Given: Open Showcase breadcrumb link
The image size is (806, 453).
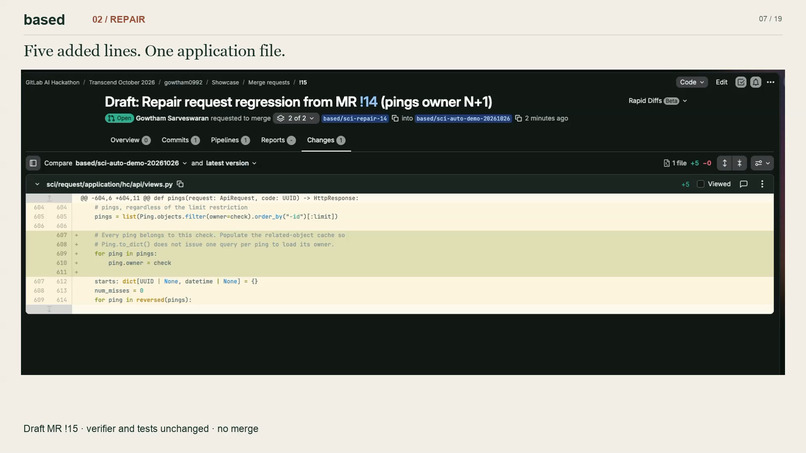Looking at the screenshot, I should 225,82.
